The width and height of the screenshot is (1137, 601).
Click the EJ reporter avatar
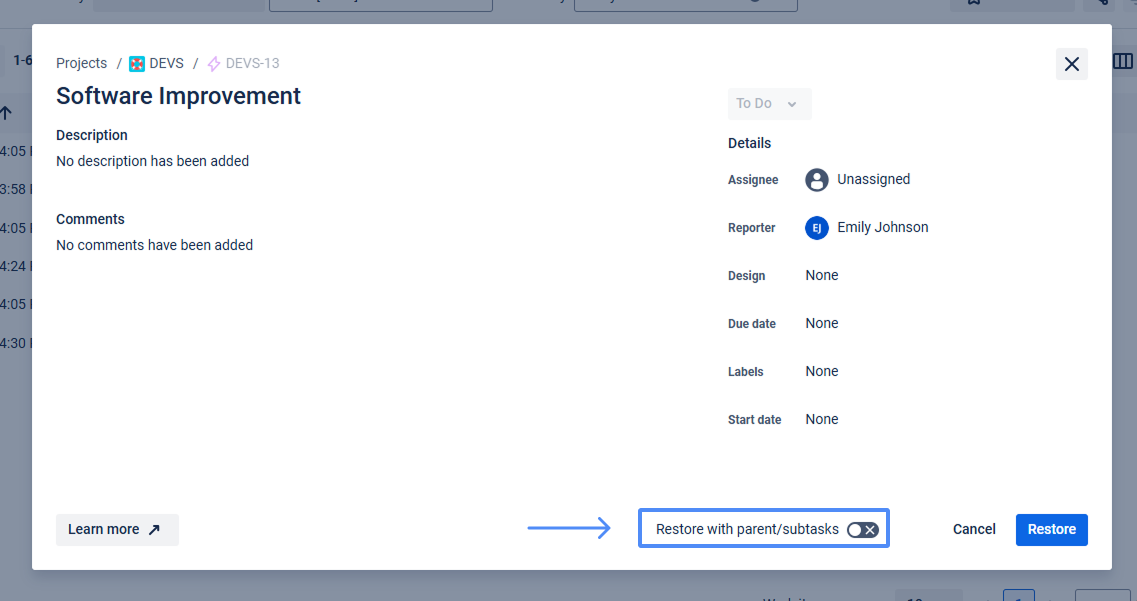pyautogui.click(x=817, y=228)
